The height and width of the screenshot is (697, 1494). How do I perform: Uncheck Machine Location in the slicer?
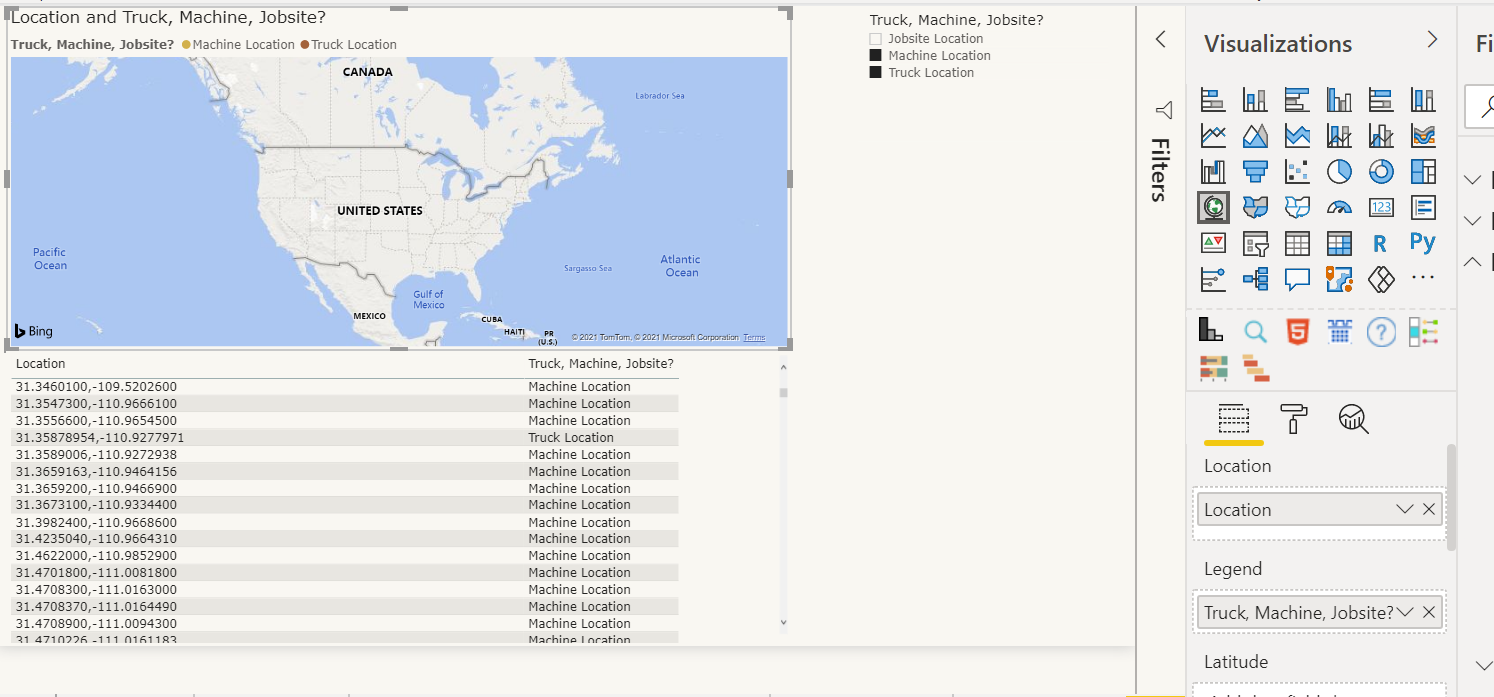876,56
